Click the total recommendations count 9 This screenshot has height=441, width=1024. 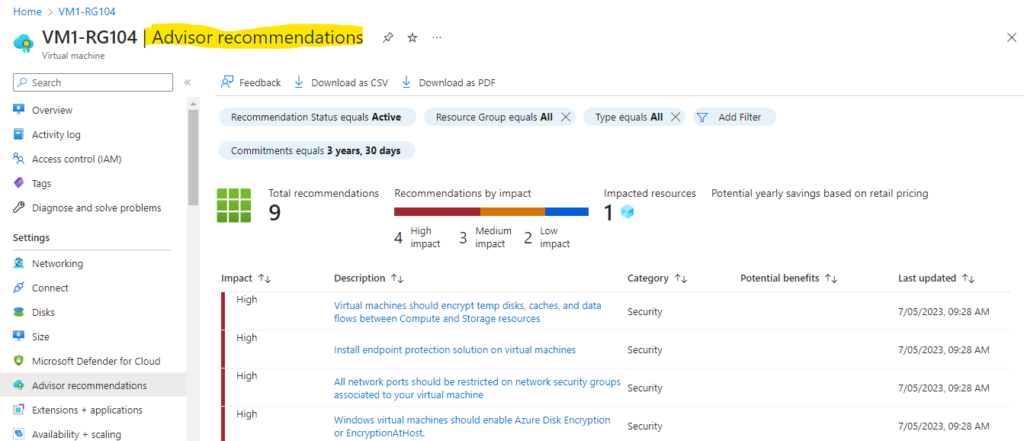[x=275, y=213]
